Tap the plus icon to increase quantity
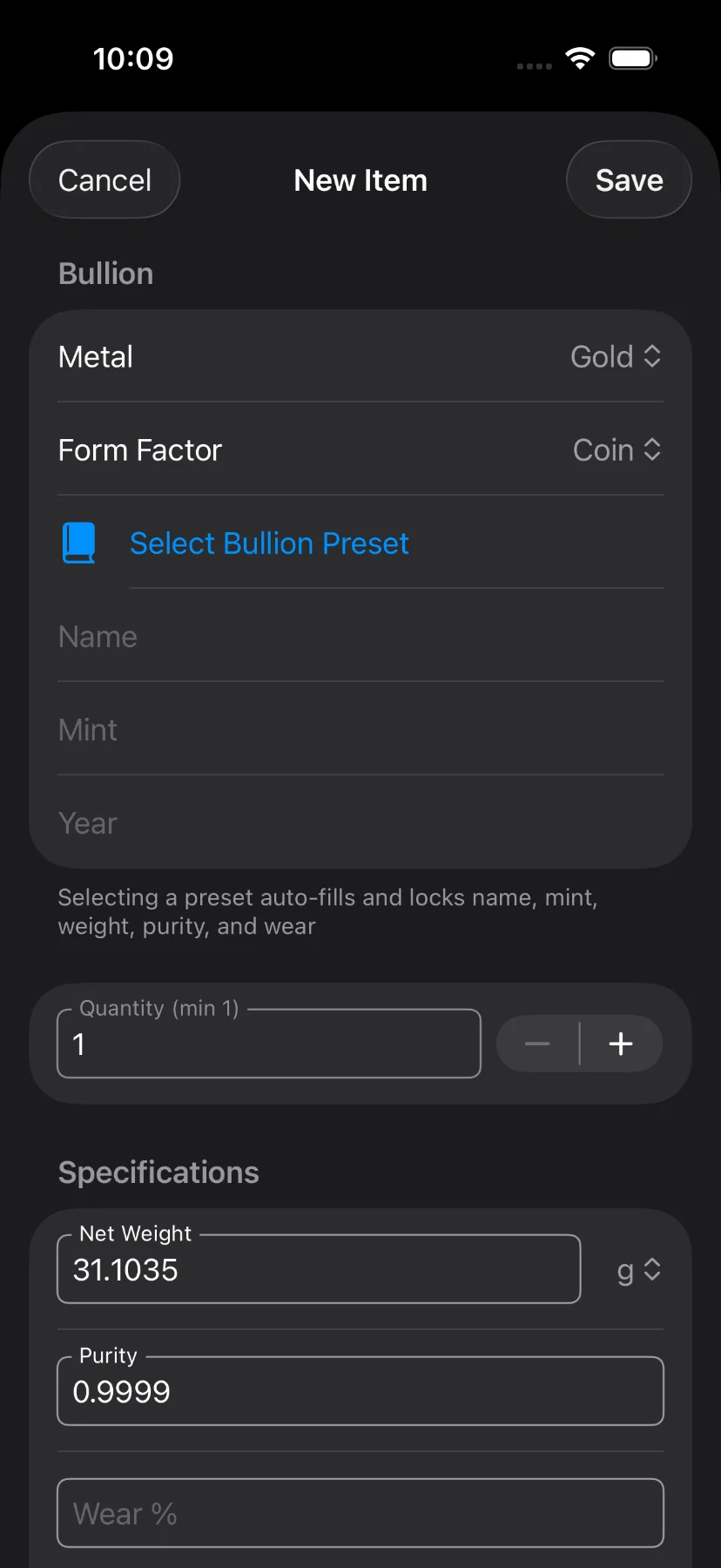 click(621, 1043)
